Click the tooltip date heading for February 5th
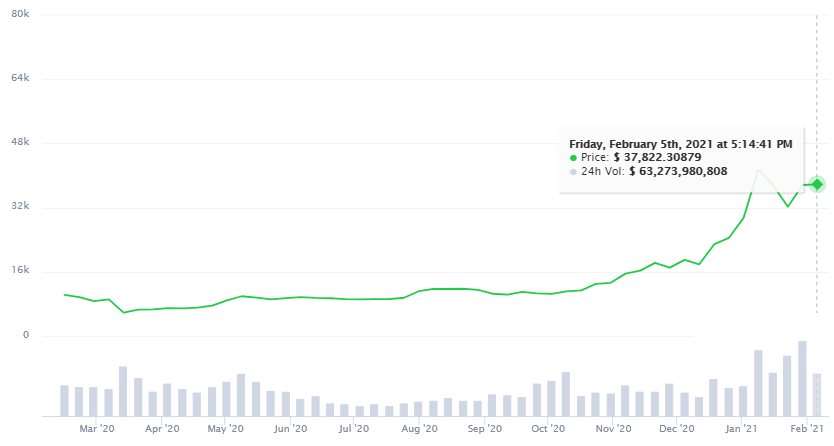The image size is (834, 446). tap(680, 144)
